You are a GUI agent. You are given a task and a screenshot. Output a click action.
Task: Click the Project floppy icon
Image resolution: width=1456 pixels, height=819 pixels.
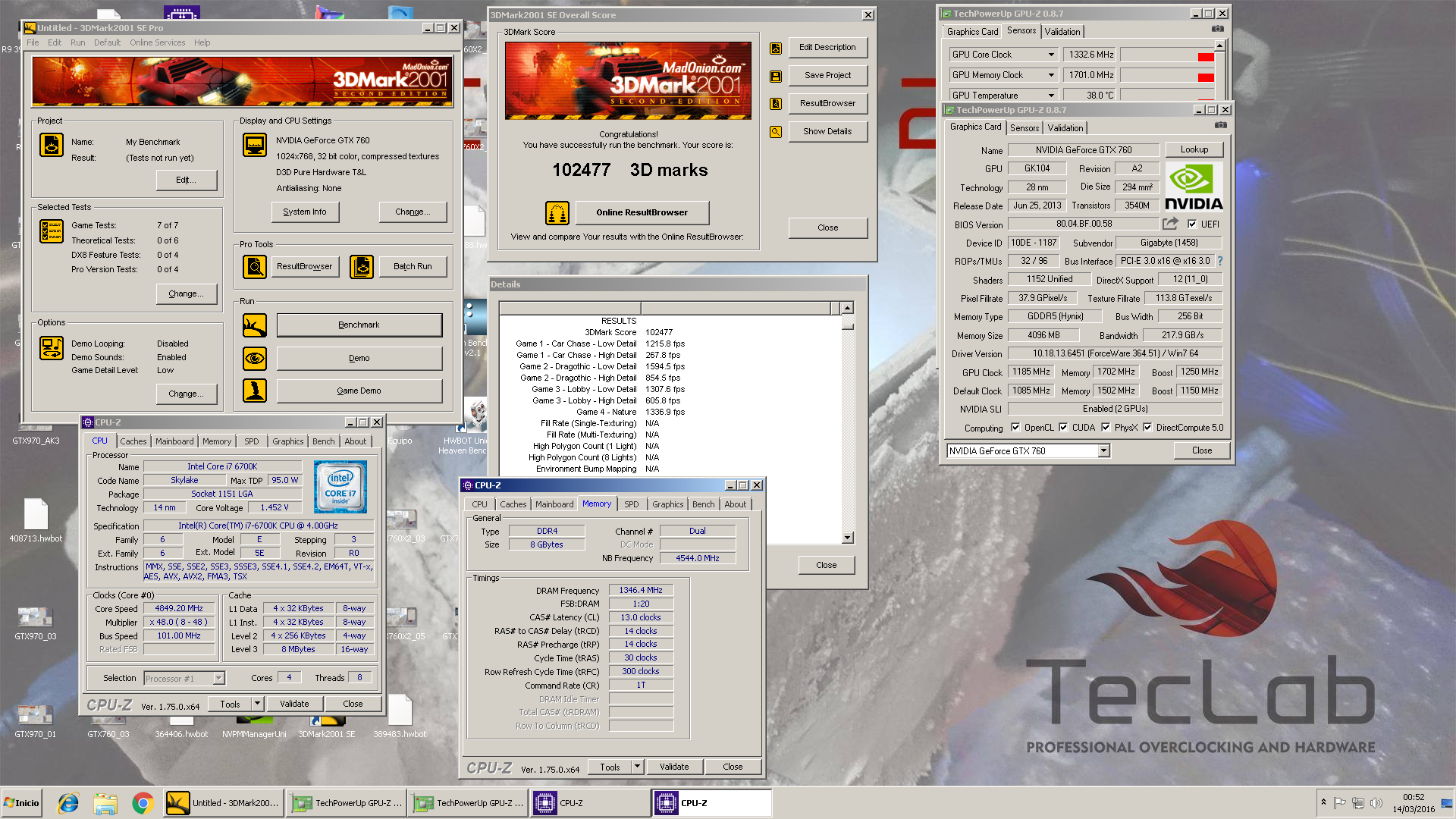tap(52, 145)
